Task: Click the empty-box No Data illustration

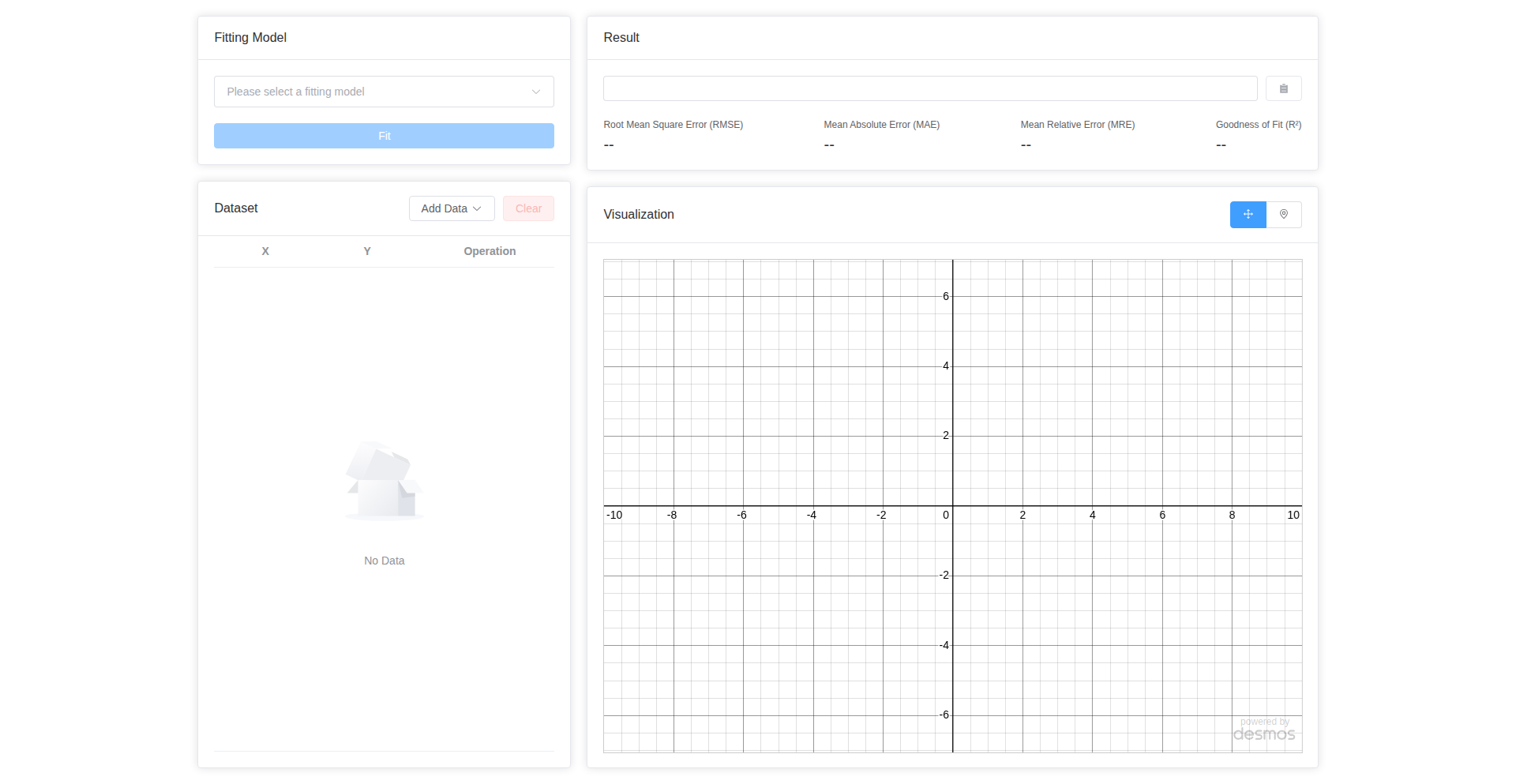Action: pos(383,480)
